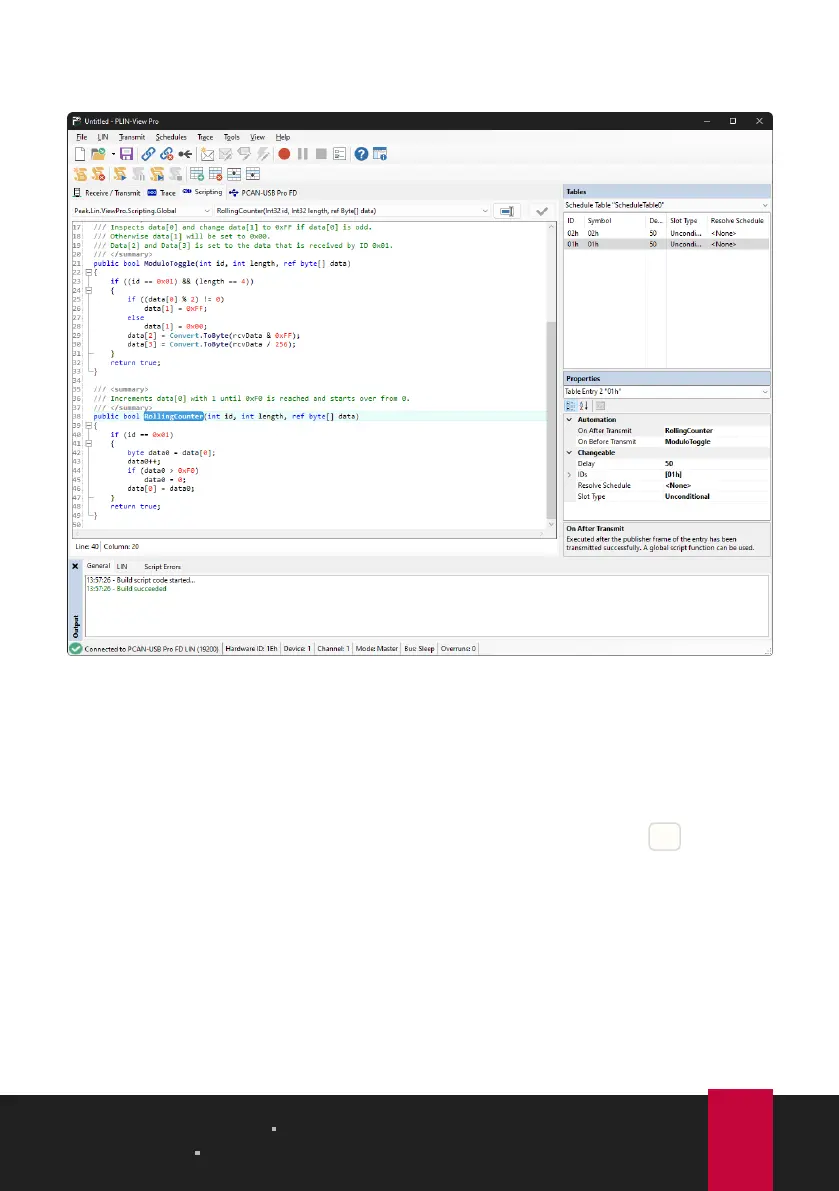Click the red Record trace button

[x=284, y=154]
